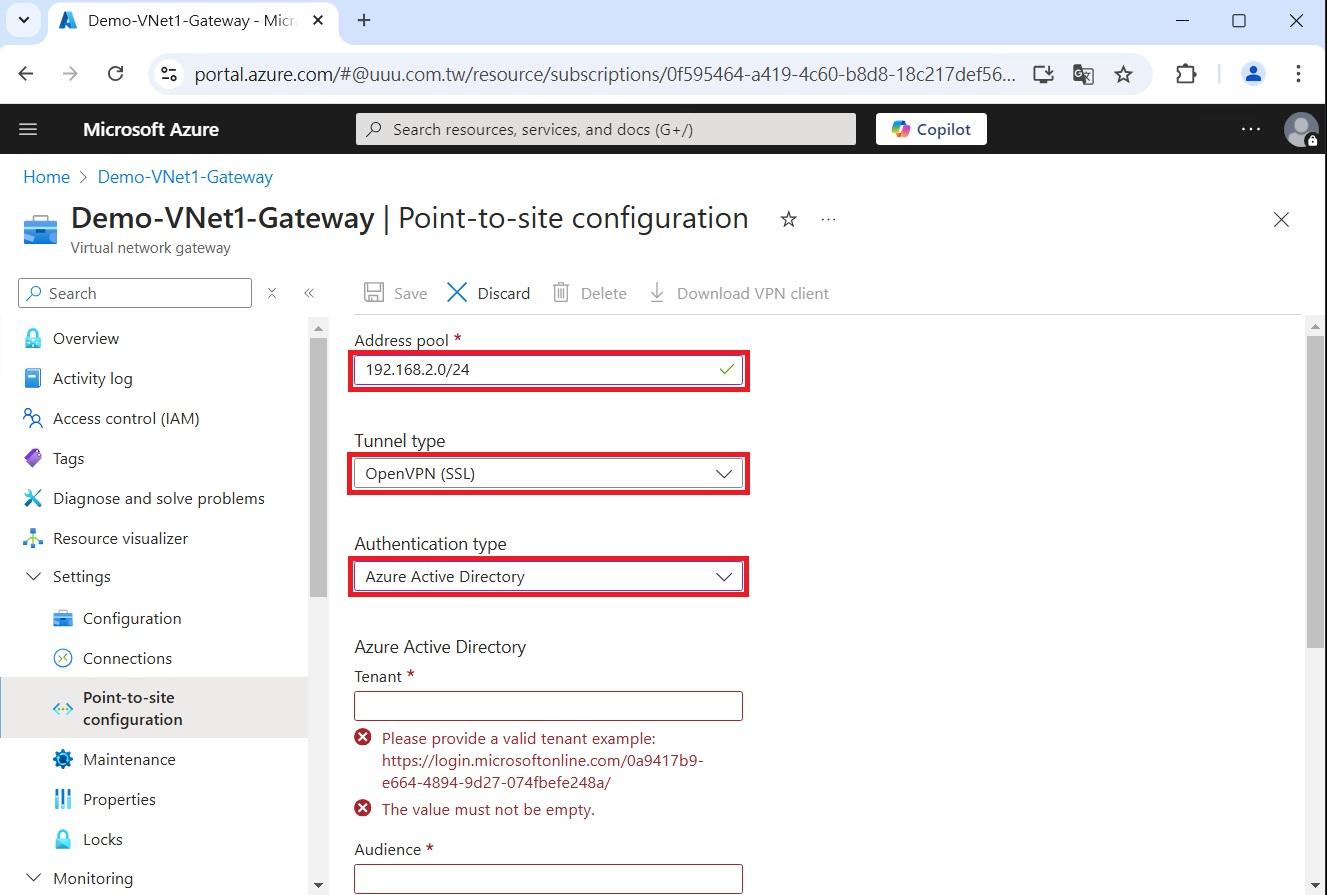Open the Chrome profile button

click(1253, 74)
